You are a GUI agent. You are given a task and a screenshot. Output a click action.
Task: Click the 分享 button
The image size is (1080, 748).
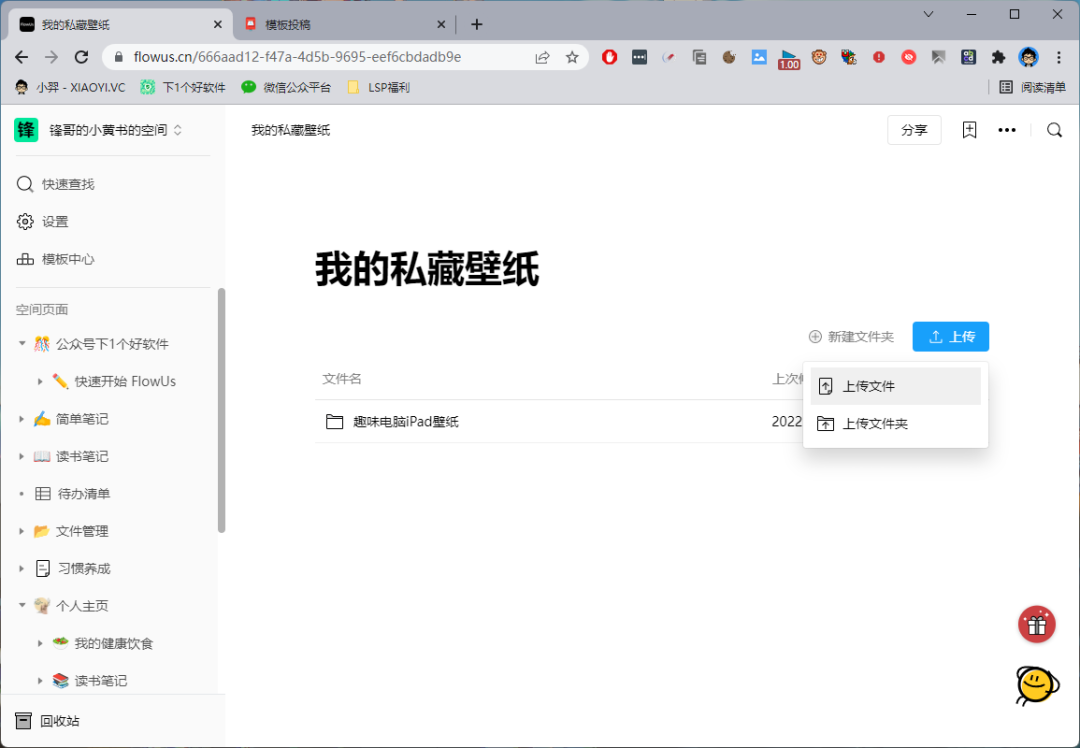pos(914,130)
